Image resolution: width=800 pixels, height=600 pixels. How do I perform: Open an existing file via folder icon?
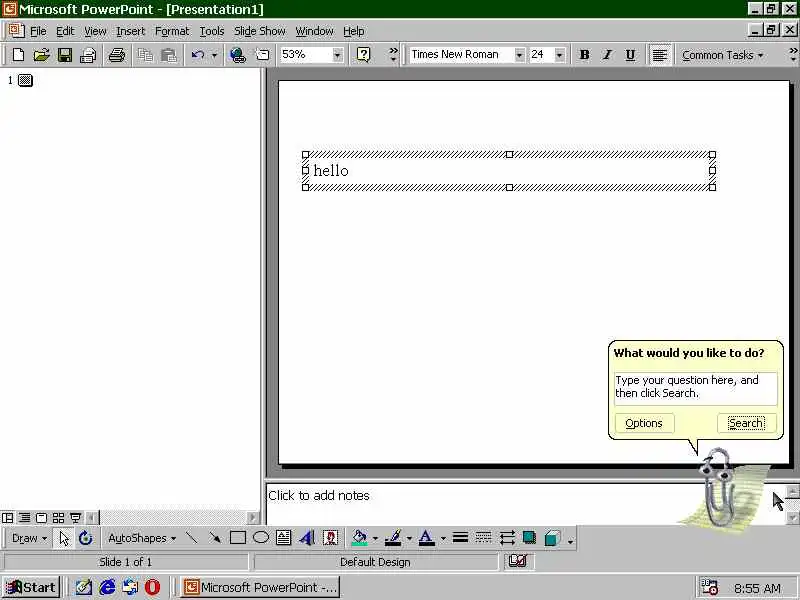pyautogui.click(x=41, y=55)
